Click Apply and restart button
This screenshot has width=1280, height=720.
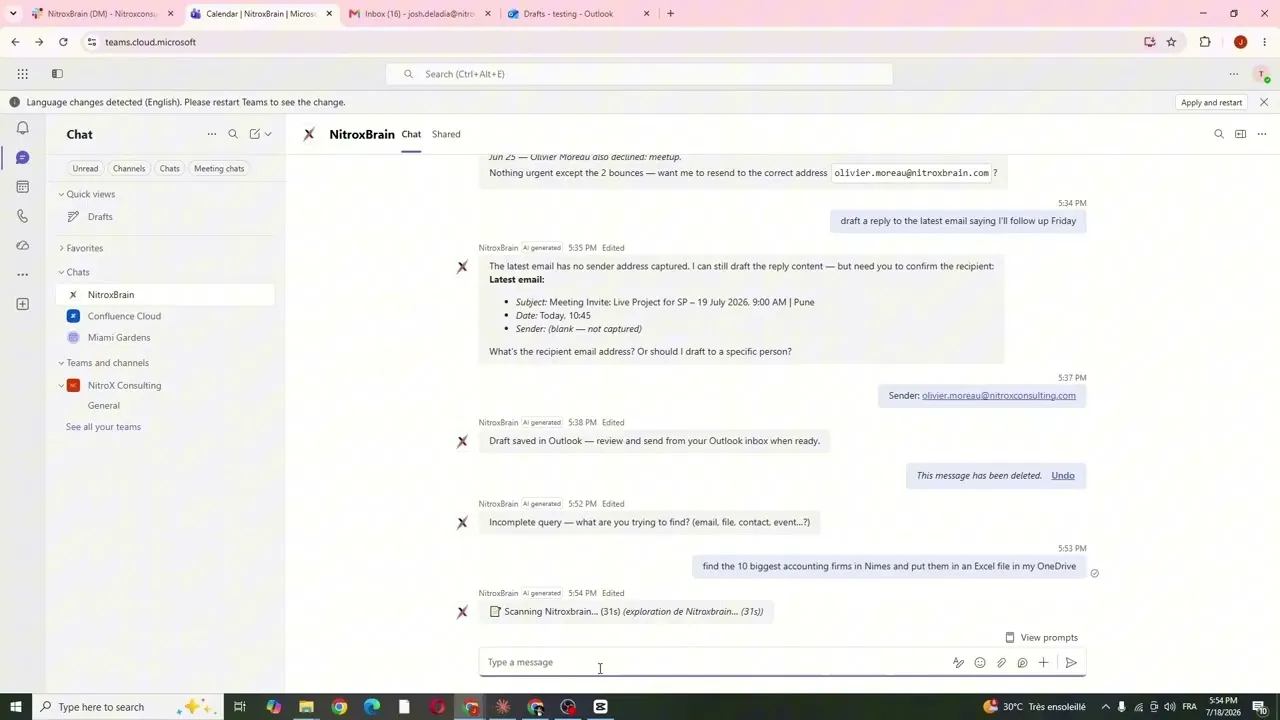(1211, 102)
